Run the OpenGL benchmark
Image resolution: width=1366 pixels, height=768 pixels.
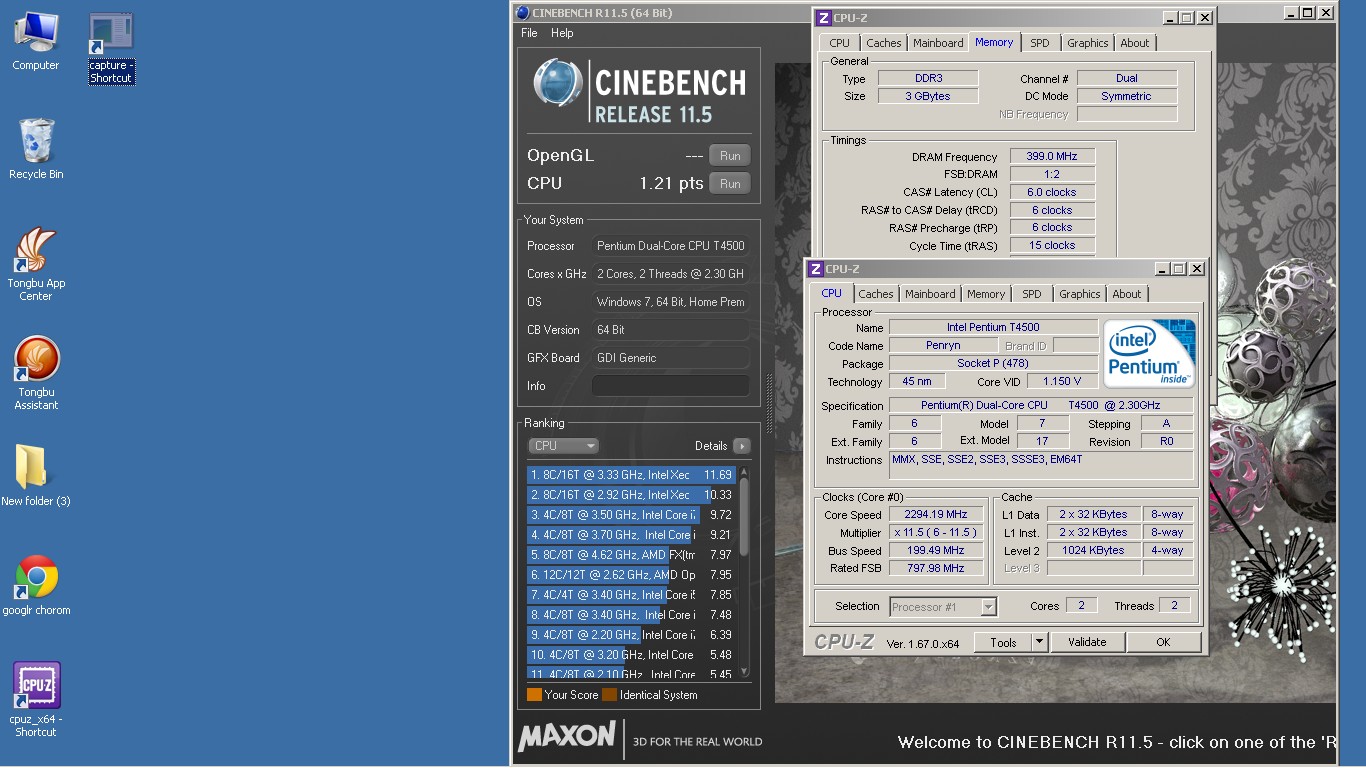730,156
